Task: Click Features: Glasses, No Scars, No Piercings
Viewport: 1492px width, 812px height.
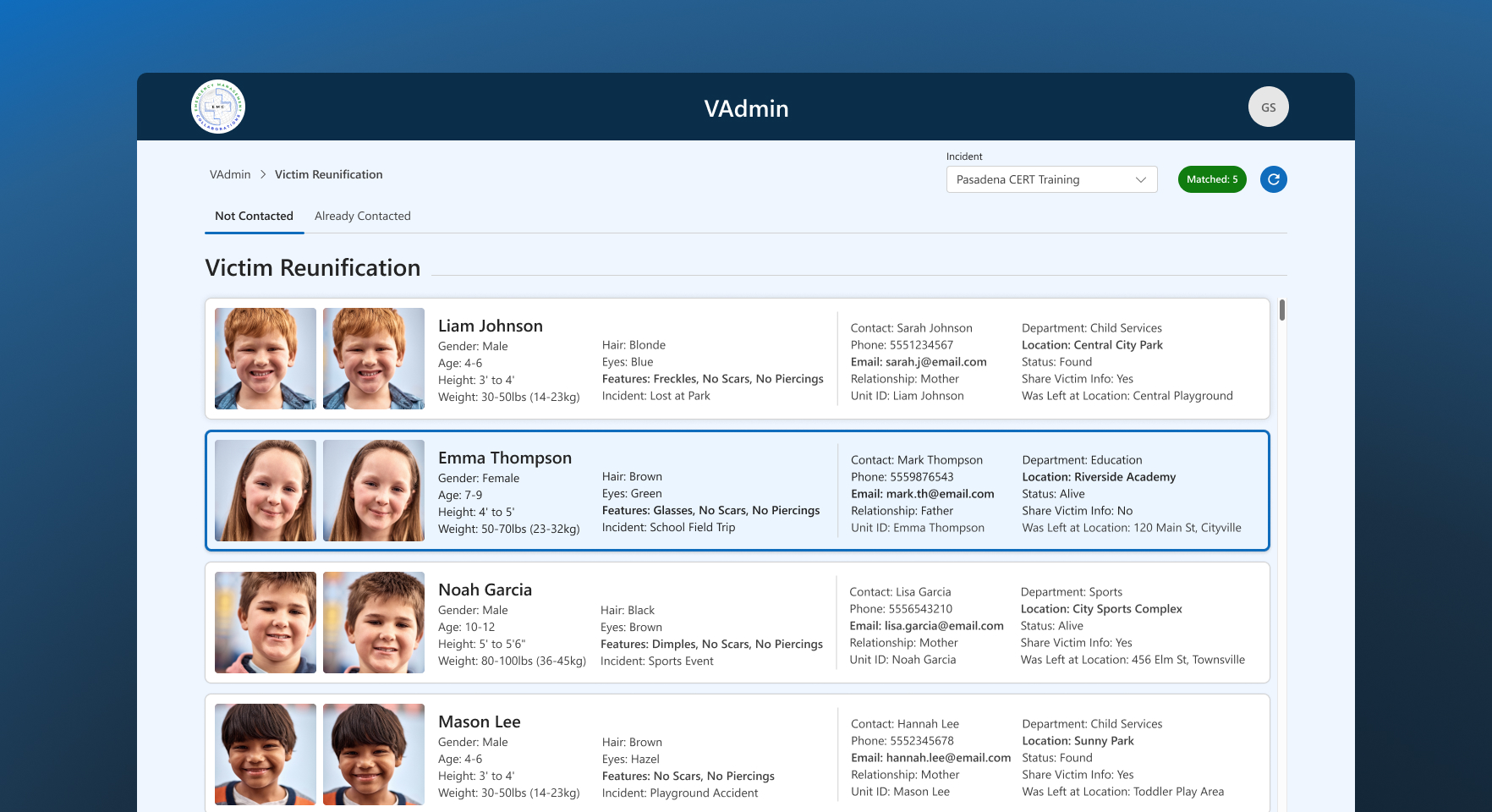Action: [x=710, y=511]
